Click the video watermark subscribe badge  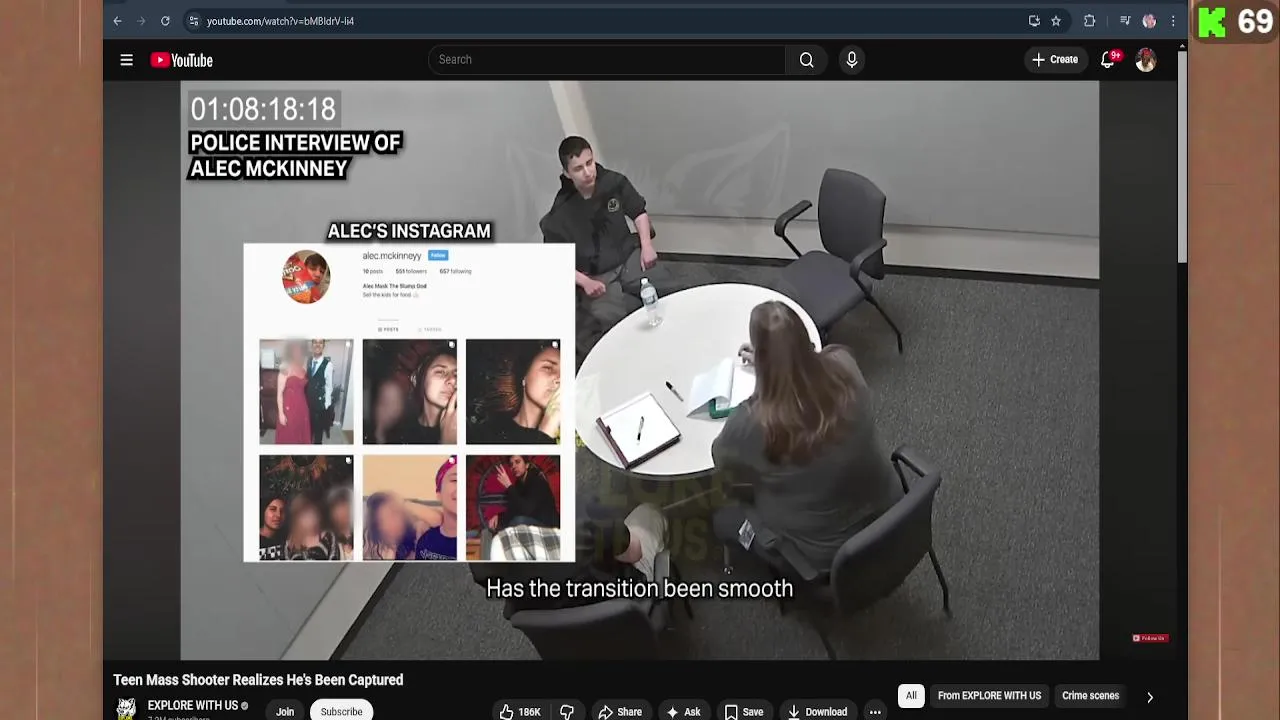point(1149,638)
